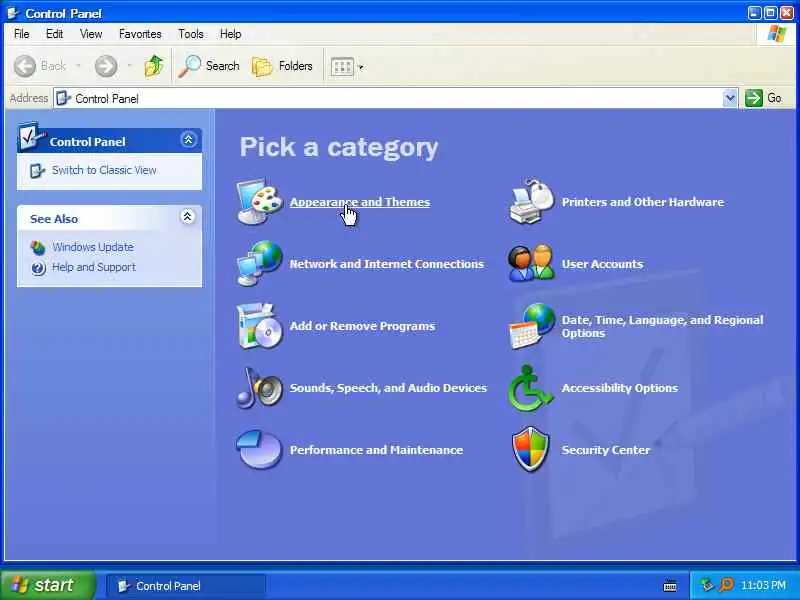Click the Up folder toolbar icon
Screen dimensions: 800x600
tap(154, 66)
